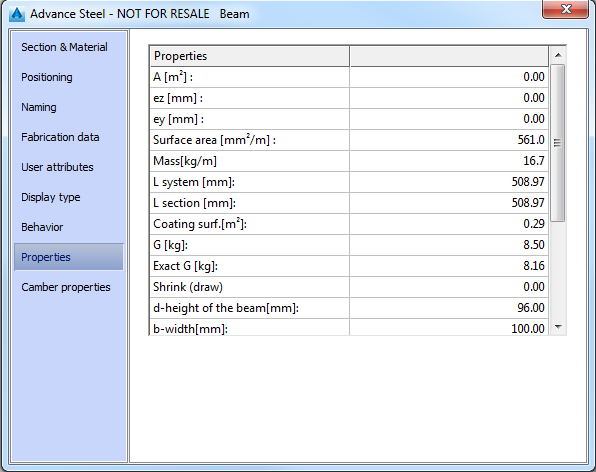Click the L system 508.97 value

coord(528,182)
